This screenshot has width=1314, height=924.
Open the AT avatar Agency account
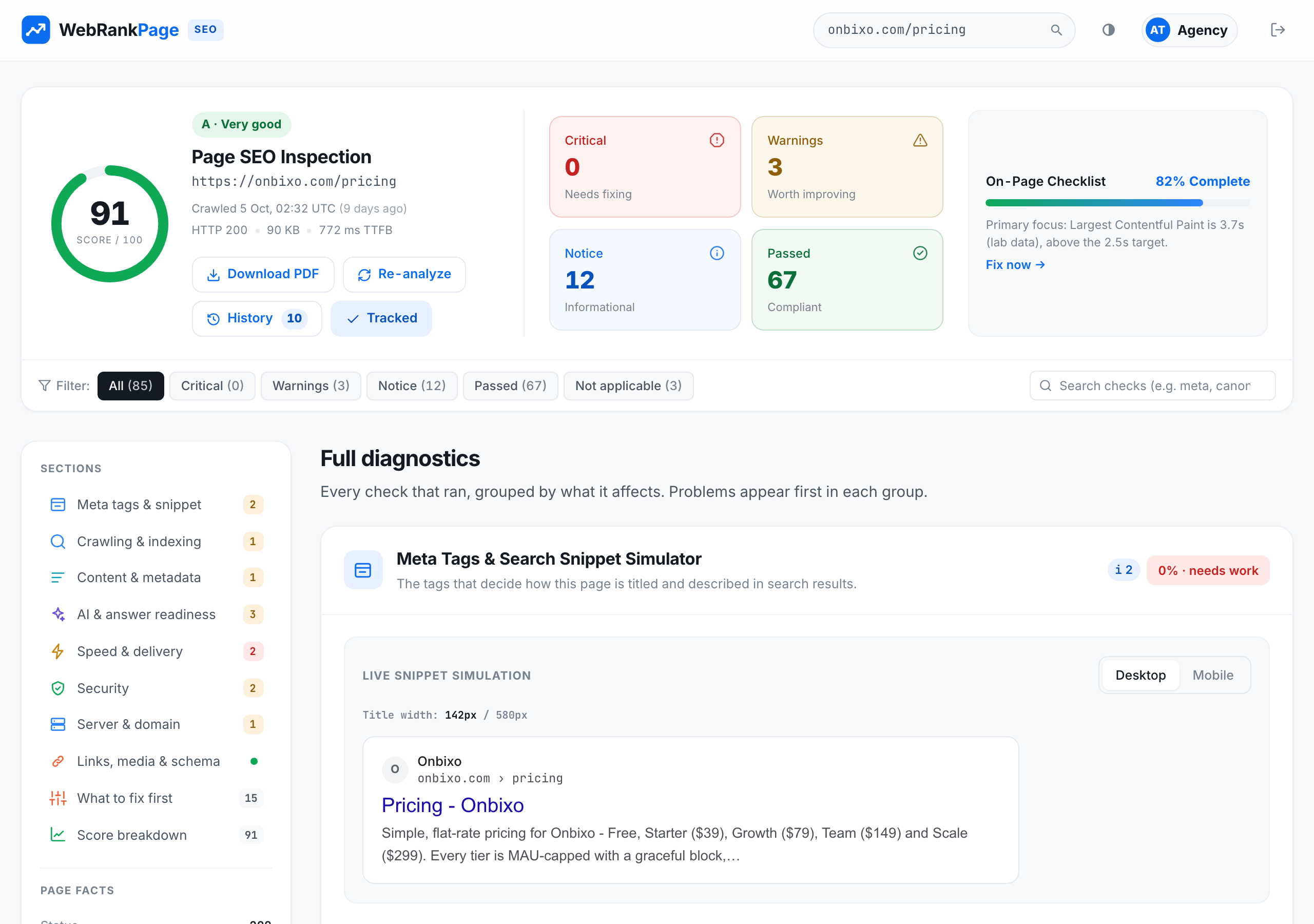click(1189, 30)
